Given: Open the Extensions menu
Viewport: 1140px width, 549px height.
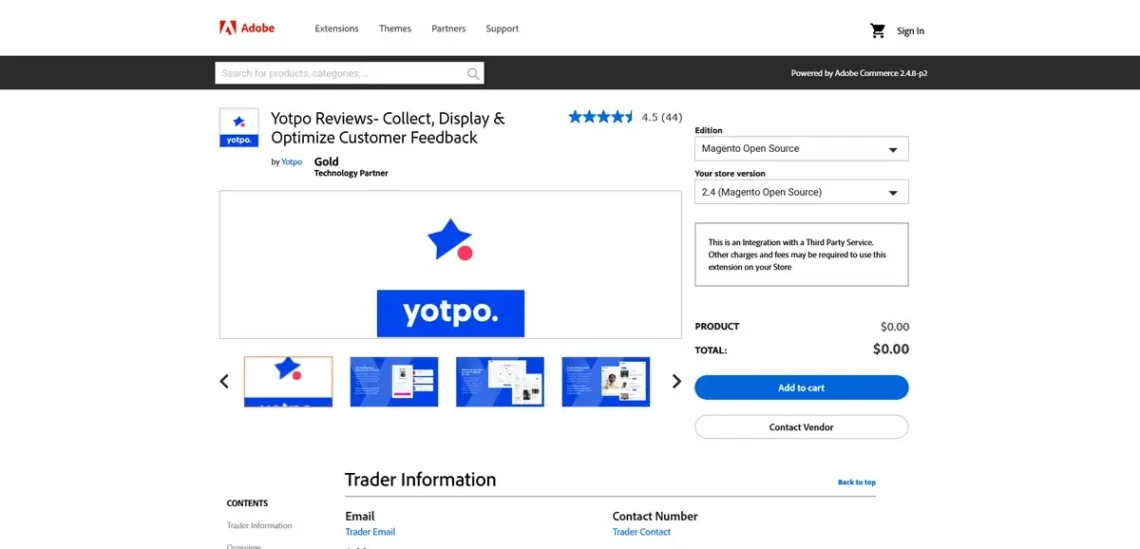Looking at the screenshot, I should point(336,29).
